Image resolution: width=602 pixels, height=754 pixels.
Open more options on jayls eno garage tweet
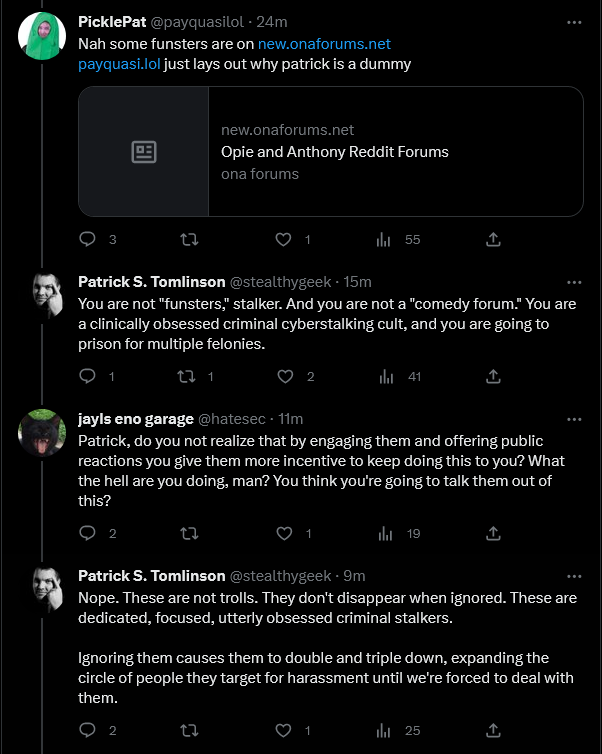click(x=573, y=419)
